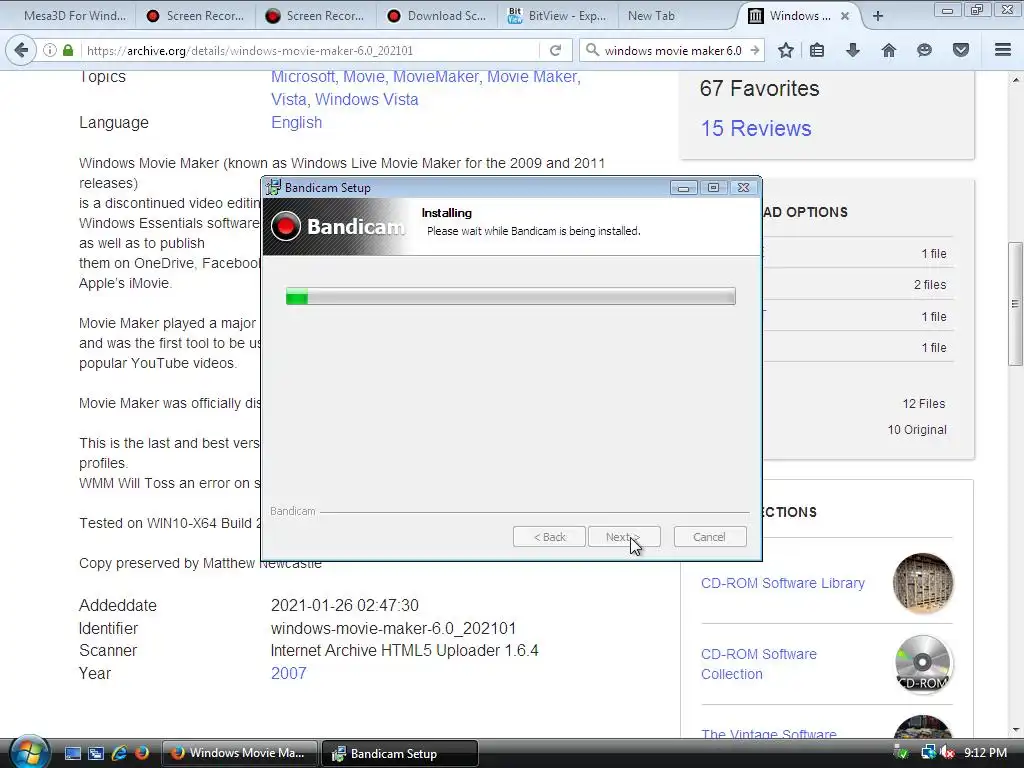Click the green padlock security icon
This screenshot has height=768, width=1024.
[x=68, y=50]
